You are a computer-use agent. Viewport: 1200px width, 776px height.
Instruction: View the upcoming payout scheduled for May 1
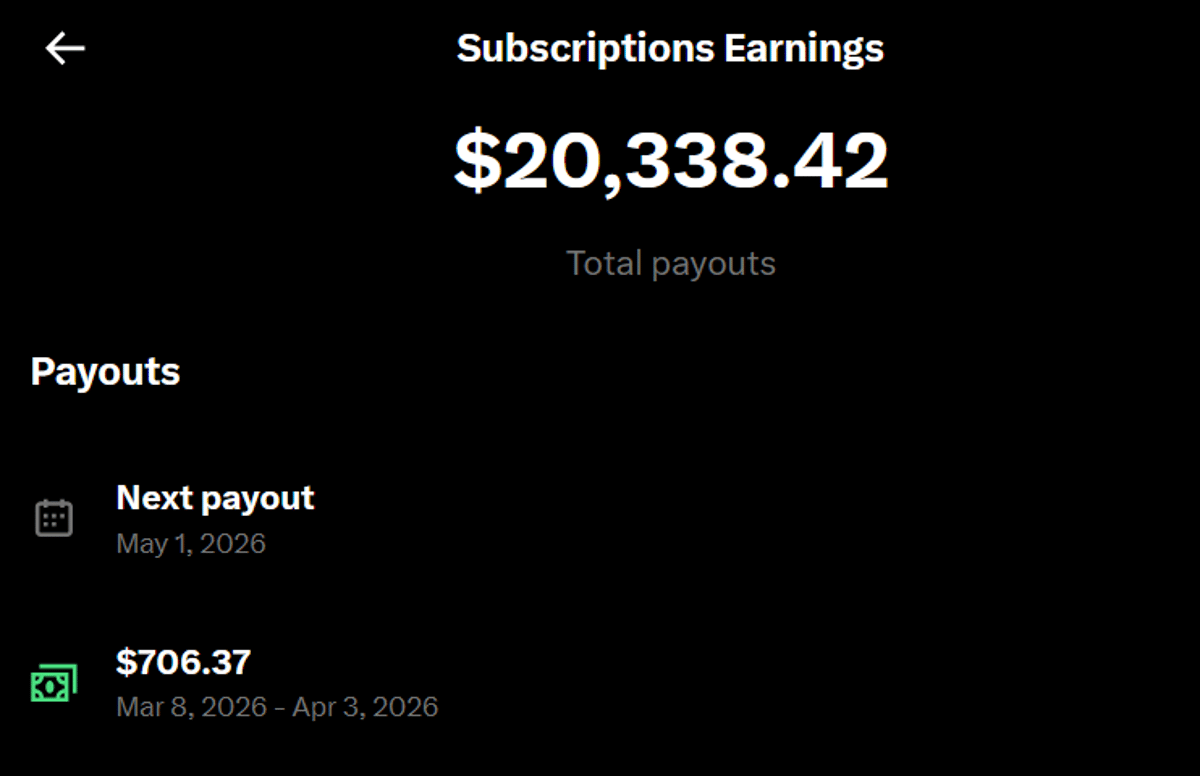point(215,517)
